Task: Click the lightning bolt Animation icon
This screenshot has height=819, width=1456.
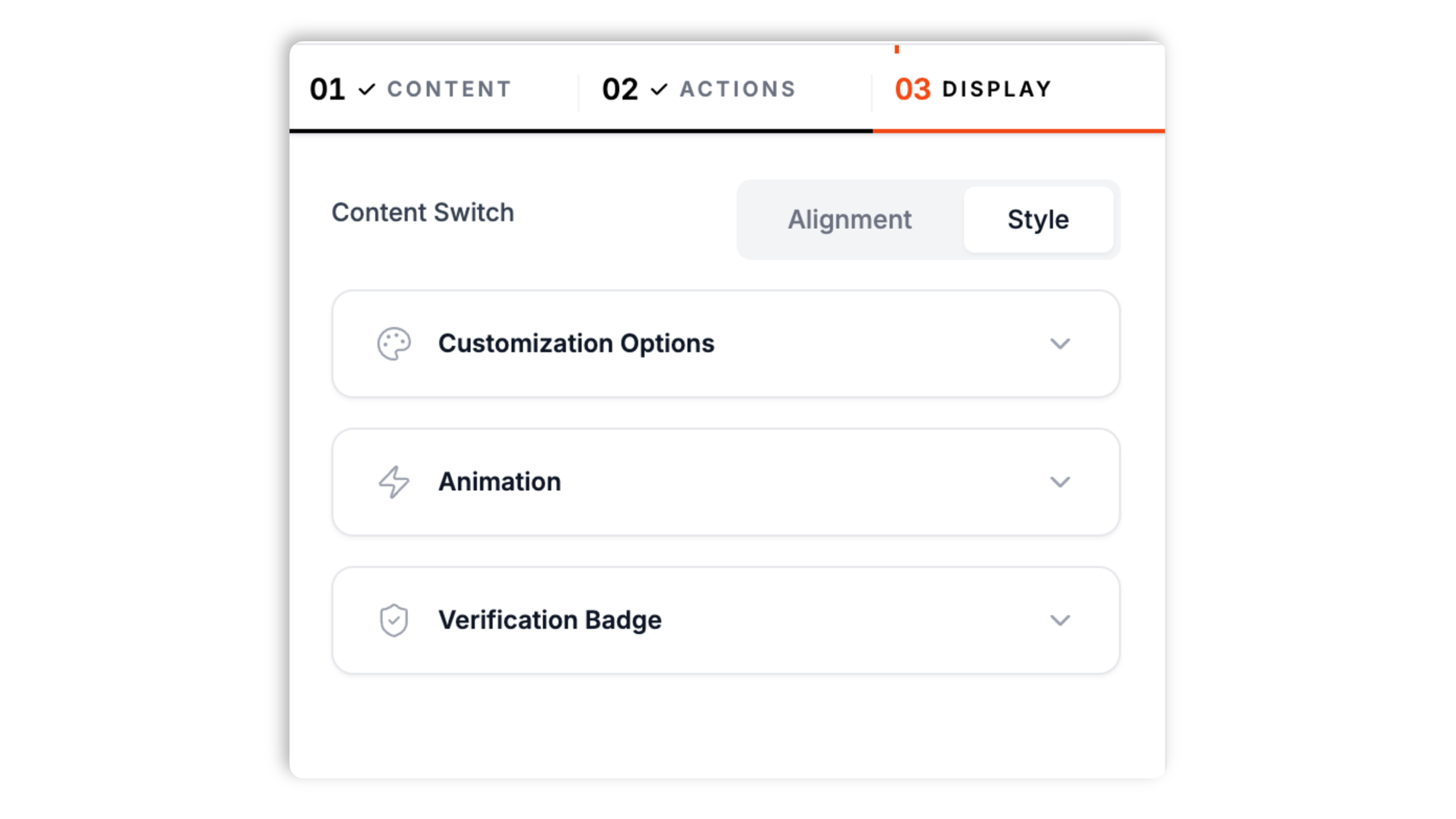Action: tap(394, 482)
